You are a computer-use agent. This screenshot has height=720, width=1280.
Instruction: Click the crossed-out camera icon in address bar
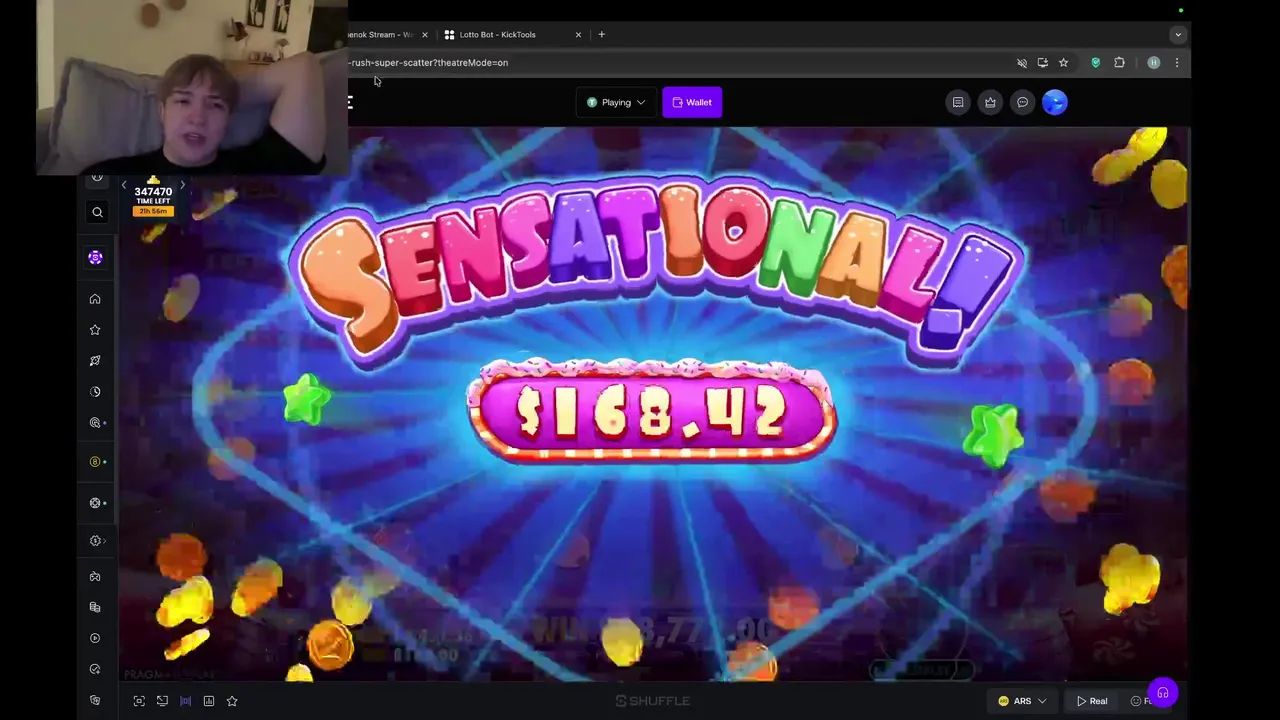pyautogui.click(x=1021, y=62)
